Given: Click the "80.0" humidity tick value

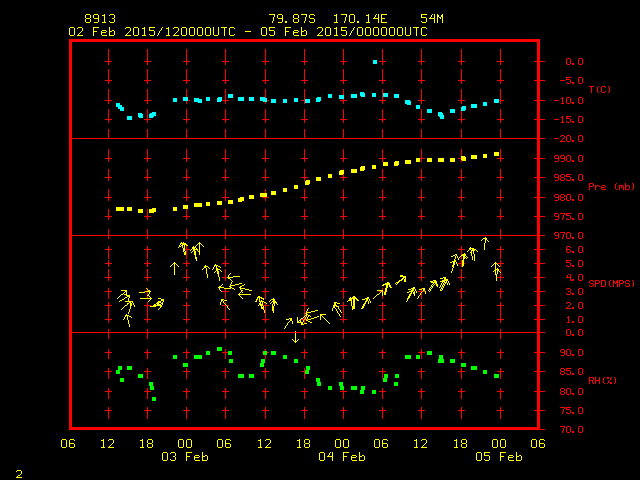Looking at the screenshot, I should coord(571,391).
